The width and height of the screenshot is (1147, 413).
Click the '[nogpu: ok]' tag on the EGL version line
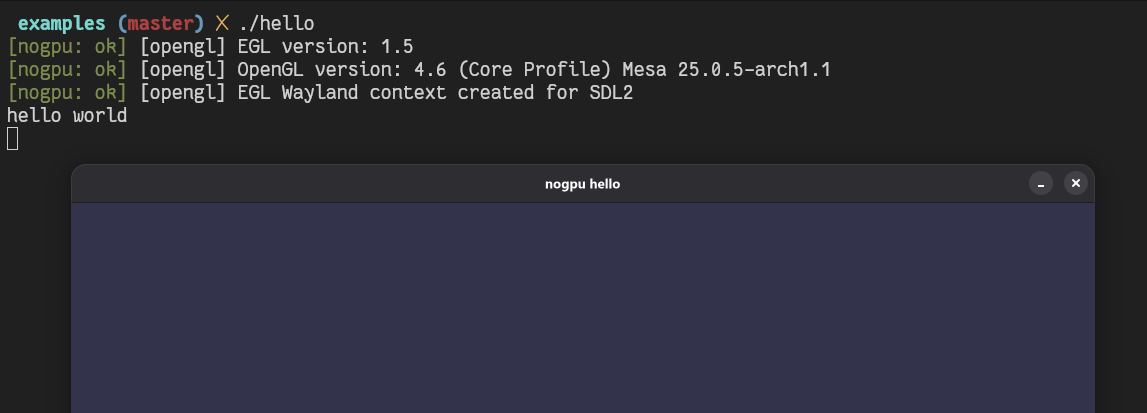[x=67, y=47]
